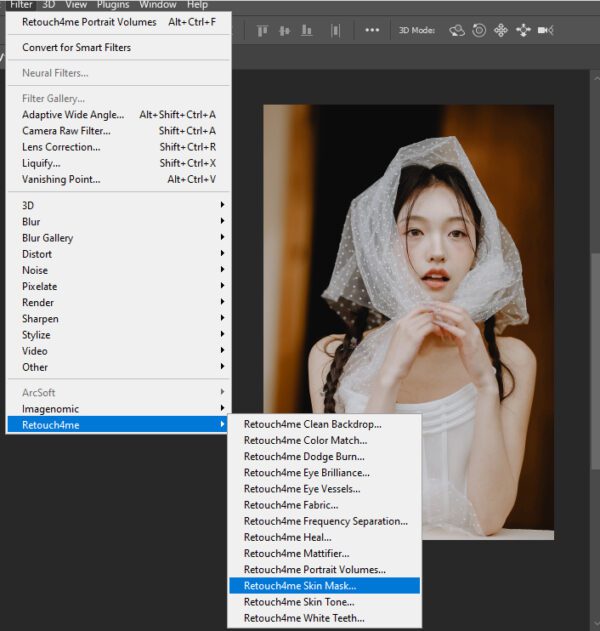Select Liquify from Filter menu
This screenshot has width=600, height=631.
(41, 163)
